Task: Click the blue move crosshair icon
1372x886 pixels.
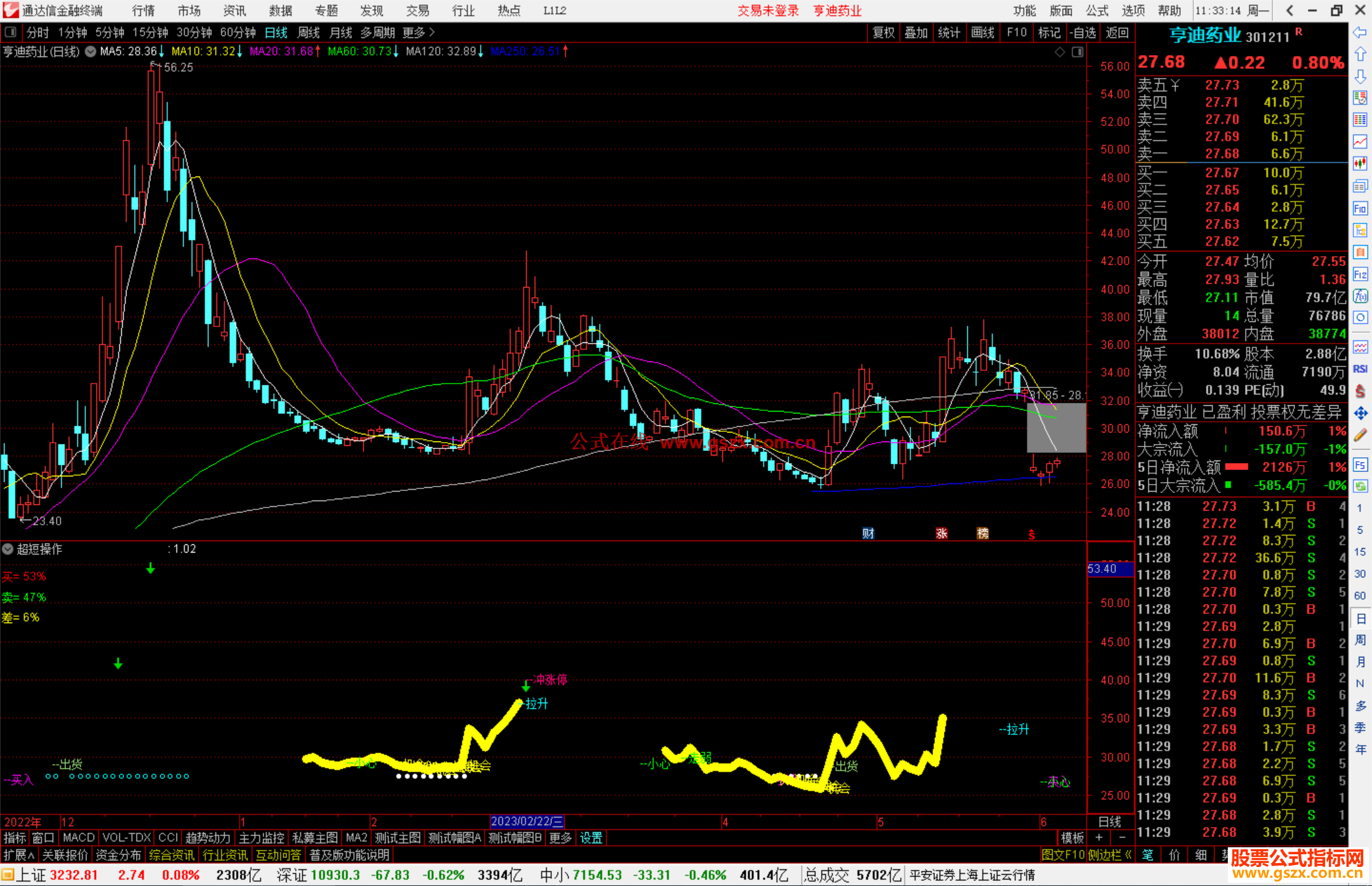Action: [x=1360, y=413]
